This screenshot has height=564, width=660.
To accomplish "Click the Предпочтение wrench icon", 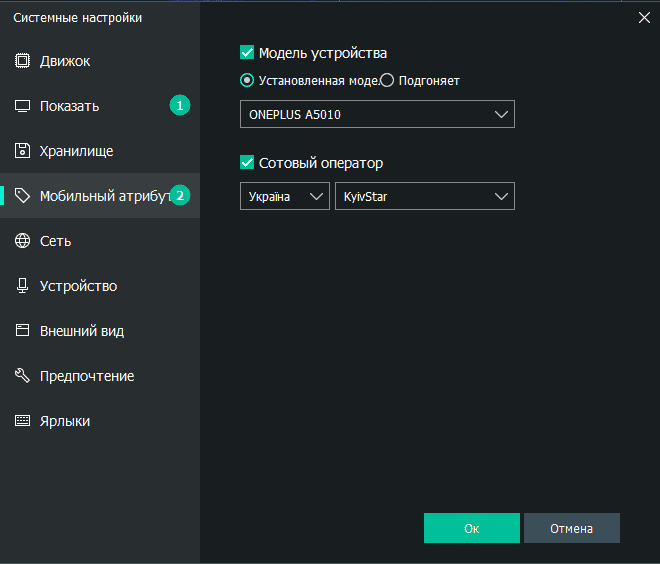I will click(x=22, y=376).
